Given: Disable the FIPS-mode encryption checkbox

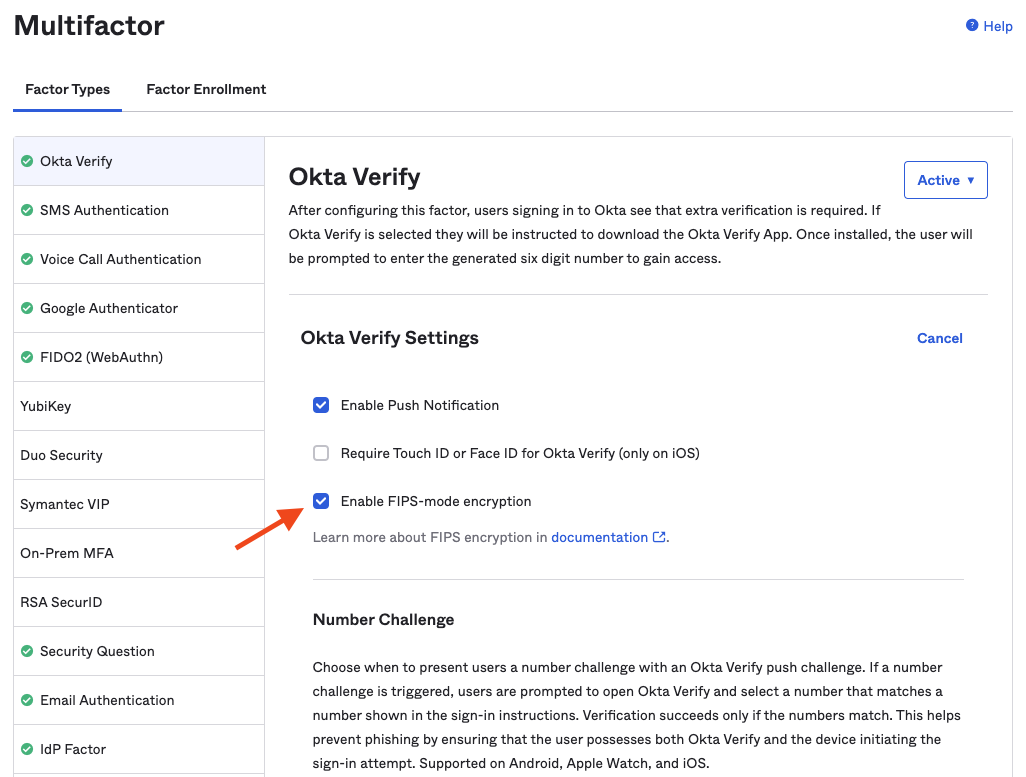Looking at the screenshot, I should tap(321, 501).
